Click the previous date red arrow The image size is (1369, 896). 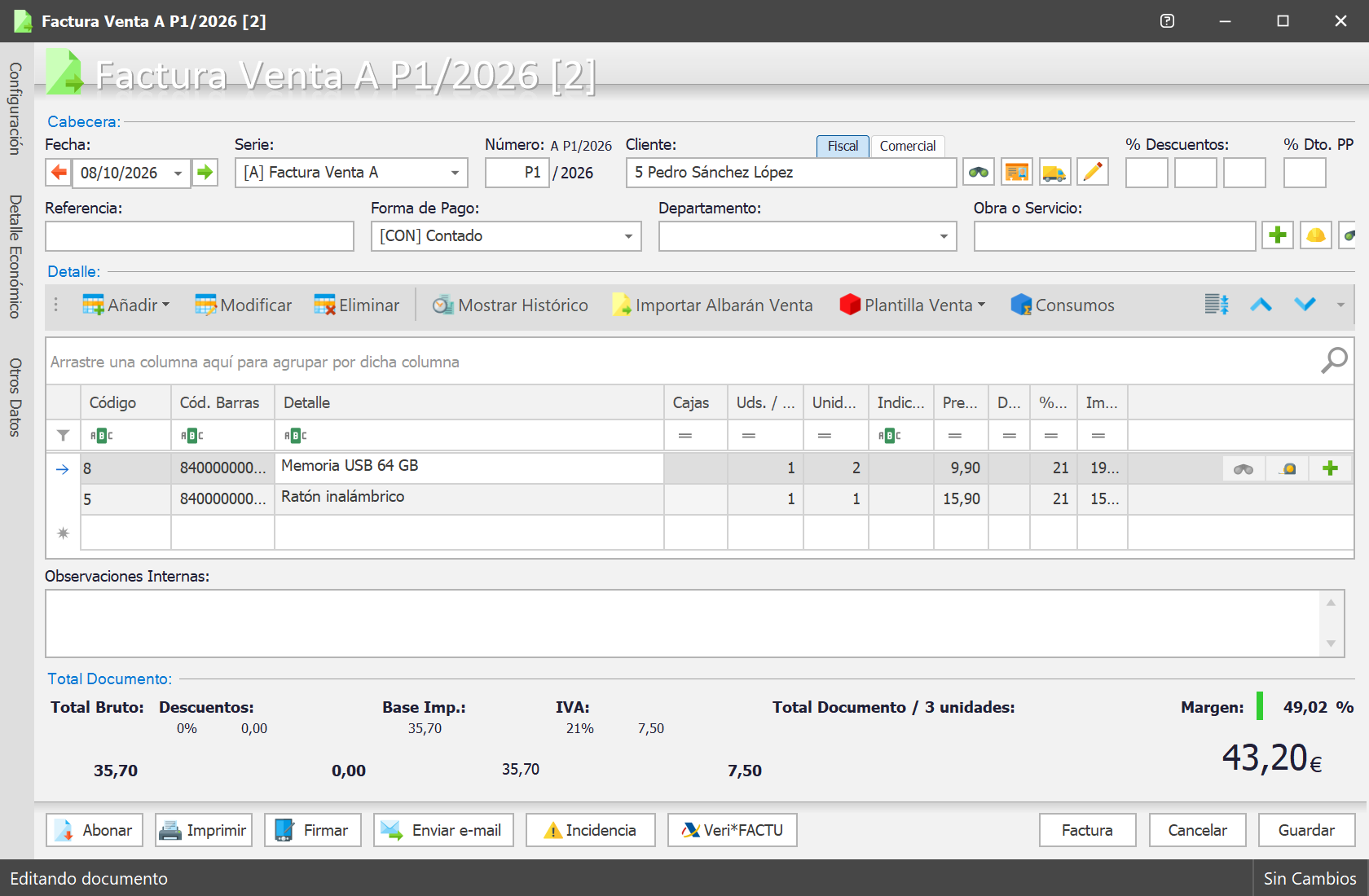pos(59,173)
